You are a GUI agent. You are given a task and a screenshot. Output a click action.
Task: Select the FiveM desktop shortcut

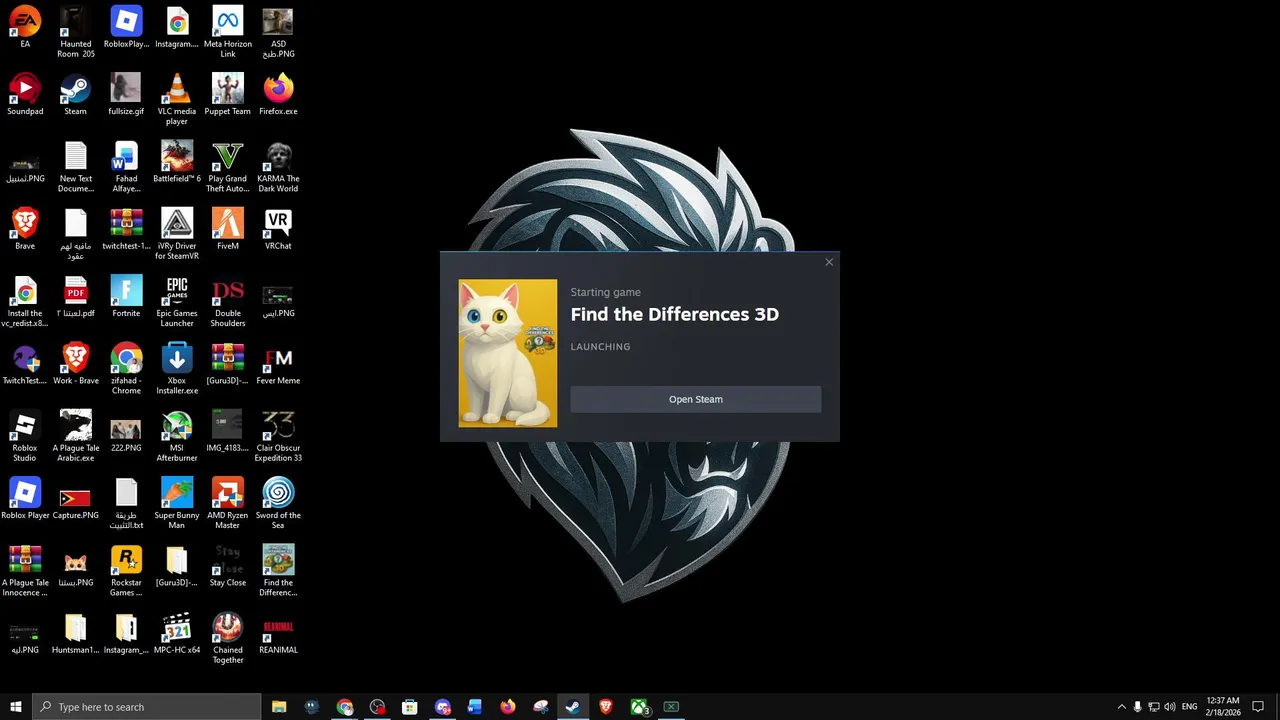(x=228, y=229)
